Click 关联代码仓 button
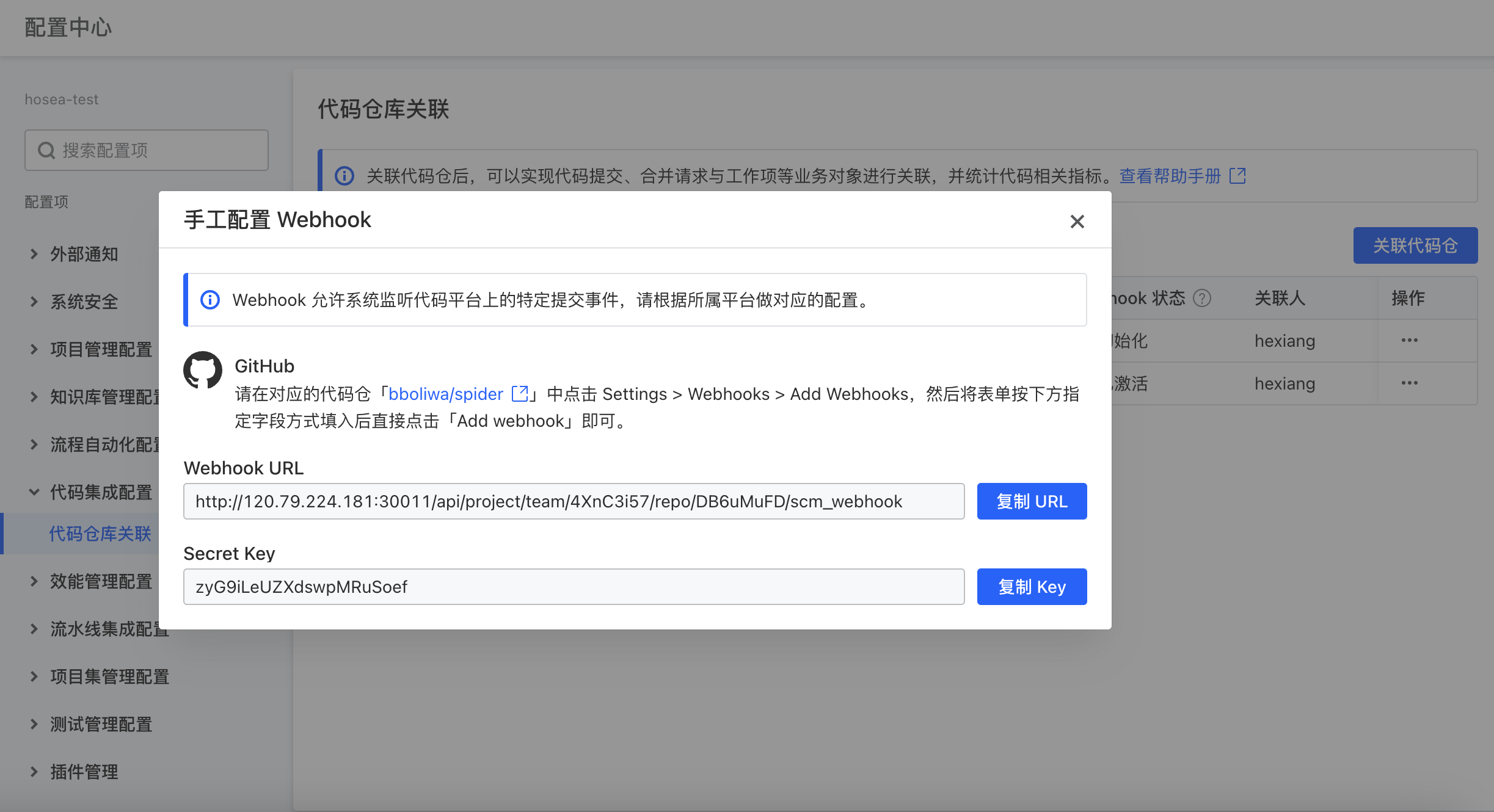The width and height of the screenshot is (1494, 812). pos(1415,245)
